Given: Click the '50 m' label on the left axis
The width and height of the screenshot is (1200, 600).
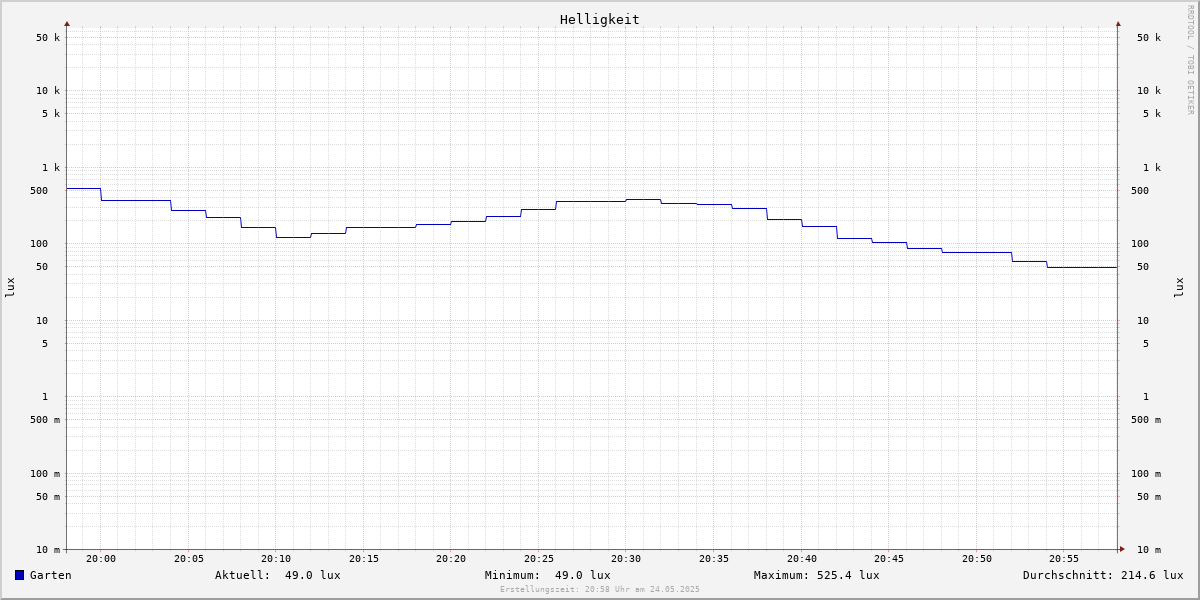Looking at the screenshot, I should coord(48,497).
